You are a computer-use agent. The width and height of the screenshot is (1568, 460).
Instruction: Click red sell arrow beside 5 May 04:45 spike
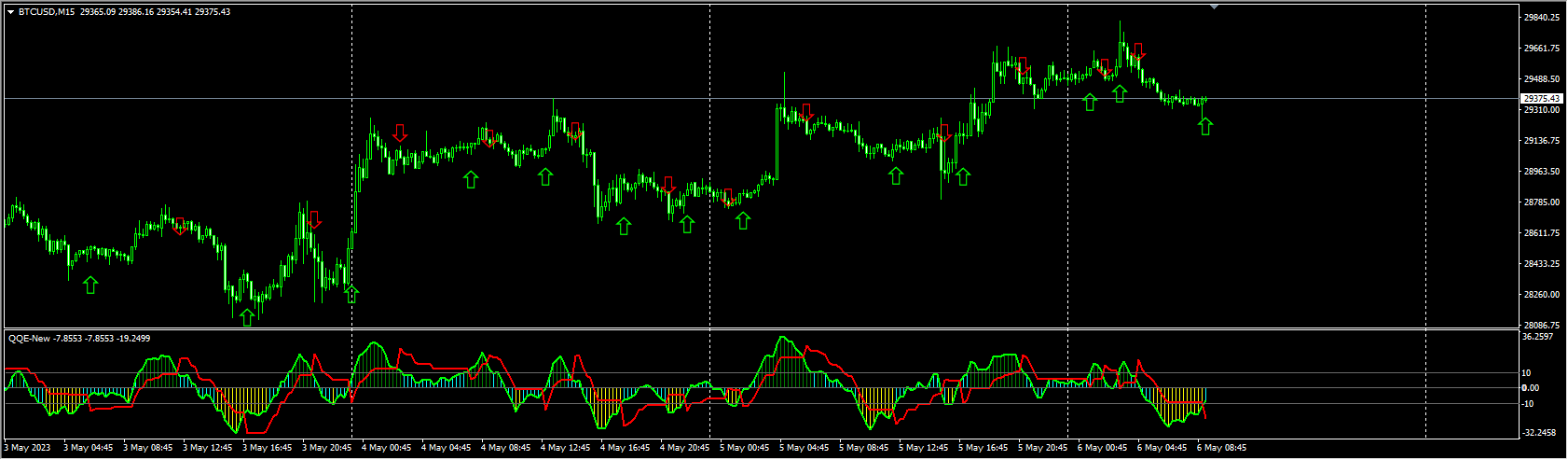(x=805, y=112)
